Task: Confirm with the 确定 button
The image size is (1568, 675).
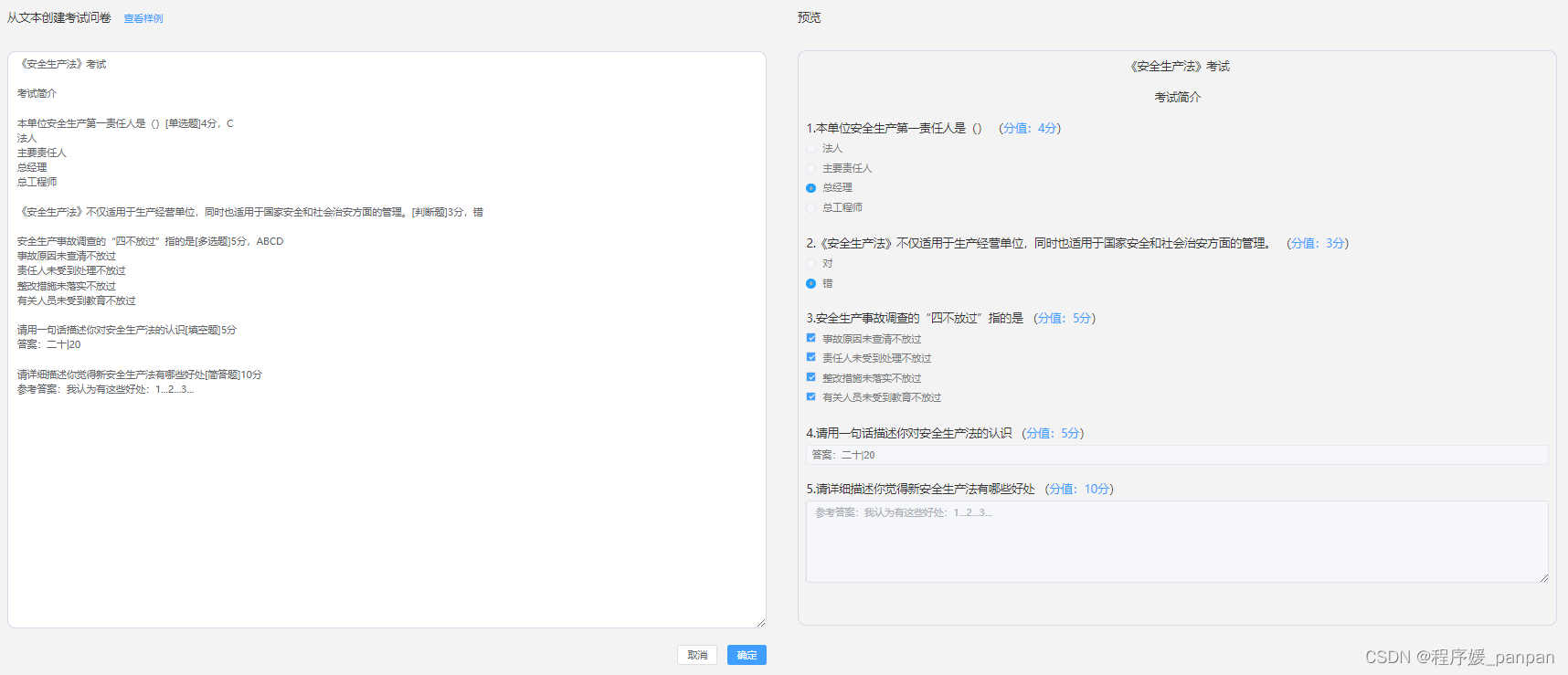Action: pos(747,655)
